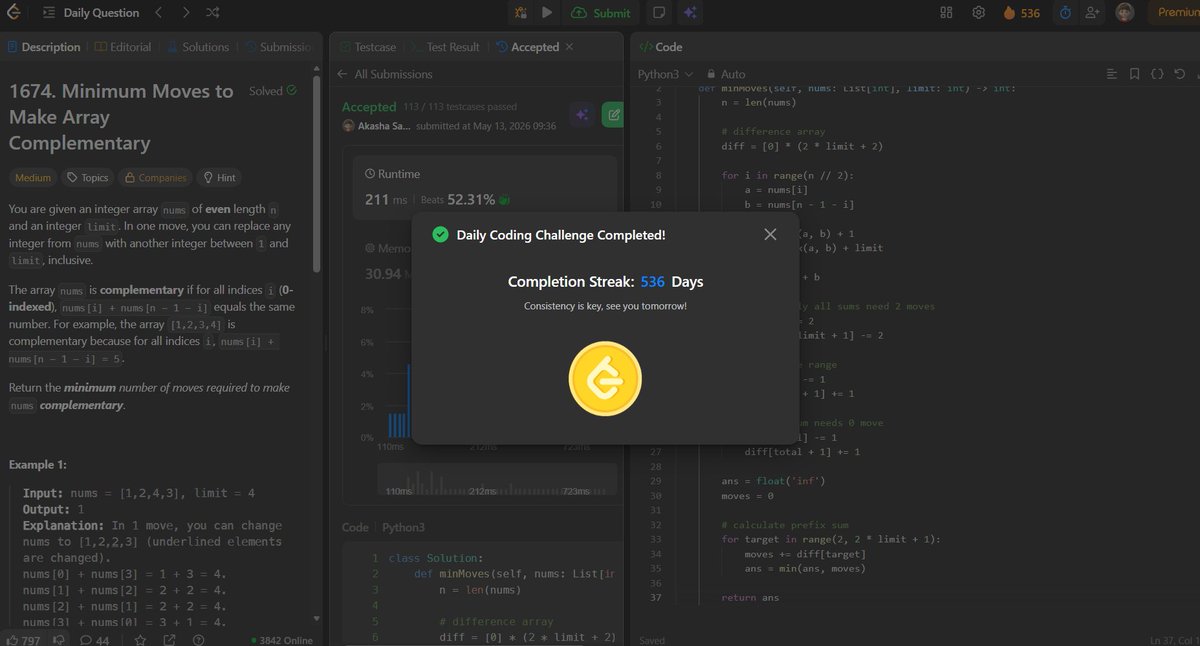Image resolution: width=1200 pixels, height=646 pixels.
Task: Go to previous question arrow
Action: 158,13
